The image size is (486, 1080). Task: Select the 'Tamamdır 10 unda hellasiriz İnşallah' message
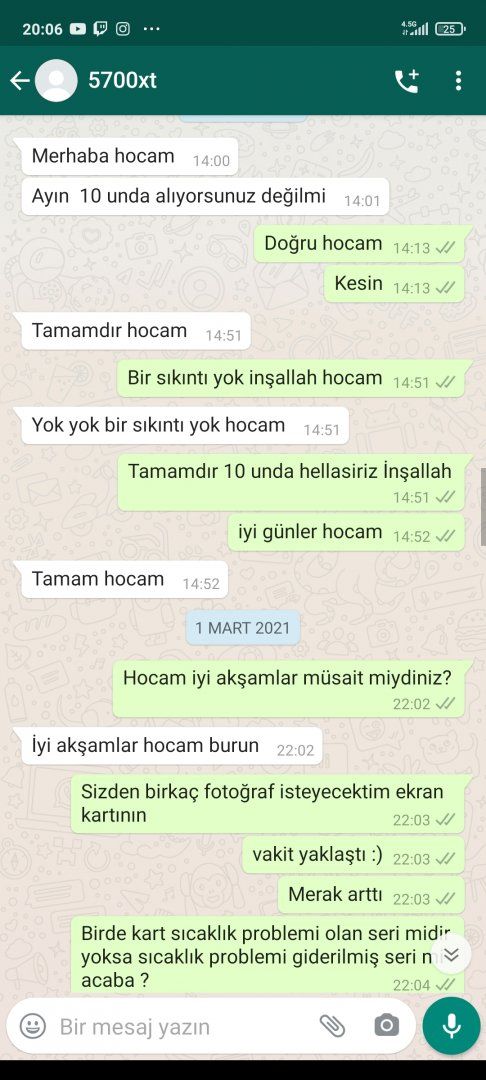click(290, 482)
